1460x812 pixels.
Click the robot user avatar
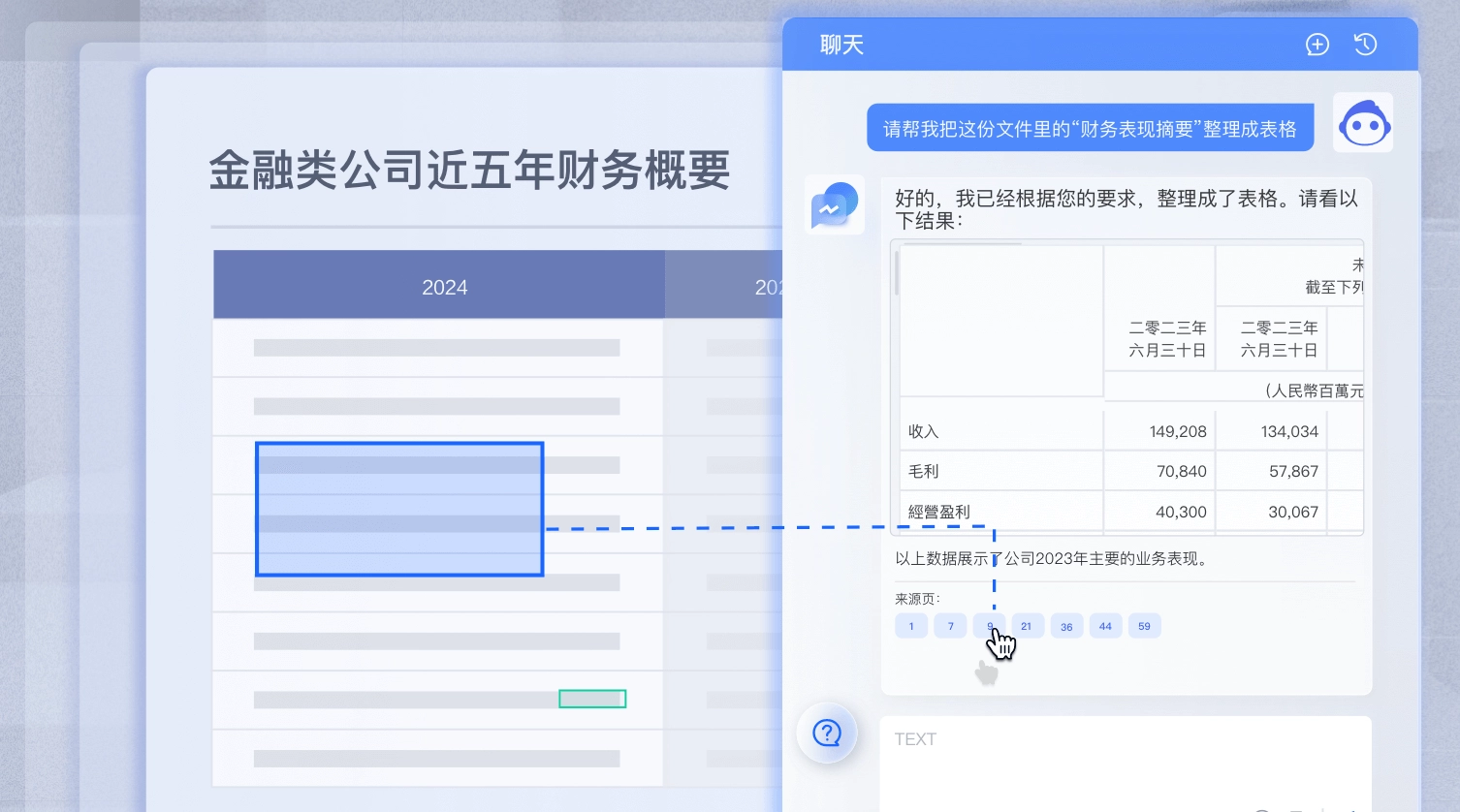(1363, 122)
